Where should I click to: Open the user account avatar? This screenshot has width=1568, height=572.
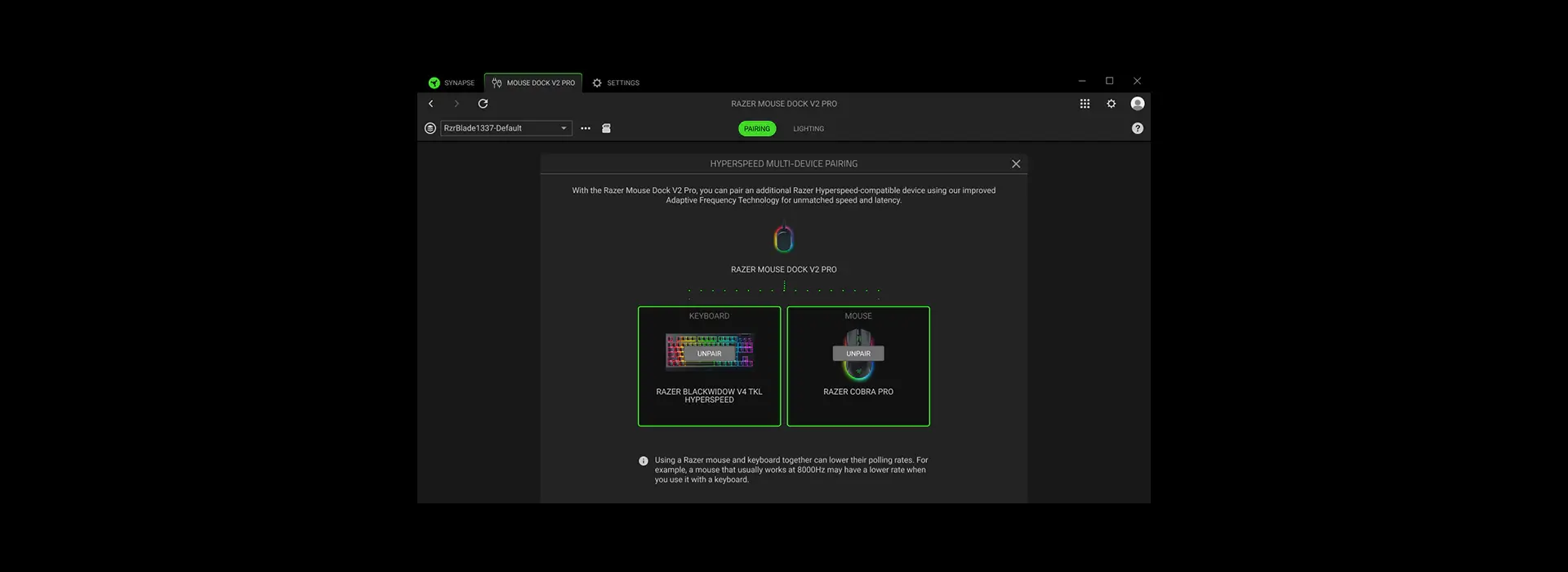click(x=1138, y=104)
